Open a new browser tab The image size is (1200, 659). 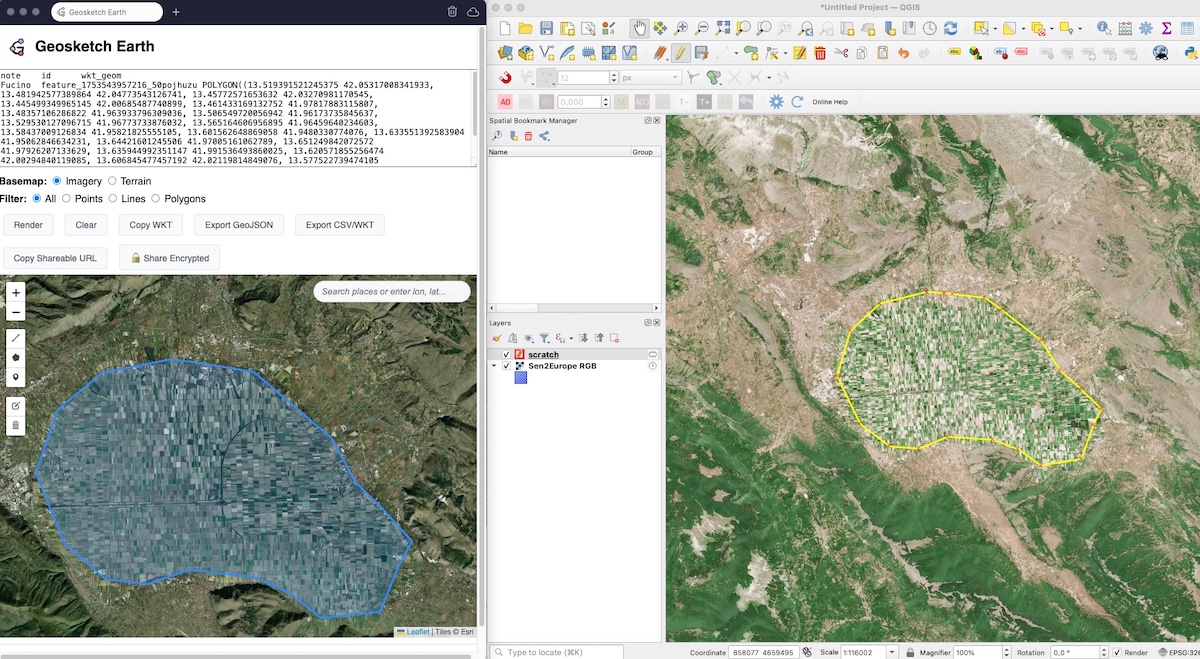(176, 12)
